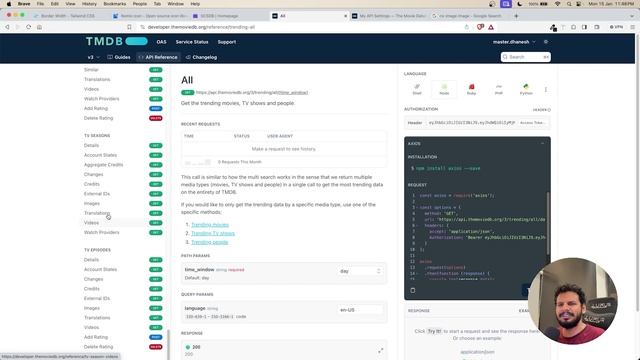Click the TMDB logo
Viewport: 640px width, 360px height.
point(116,41)
